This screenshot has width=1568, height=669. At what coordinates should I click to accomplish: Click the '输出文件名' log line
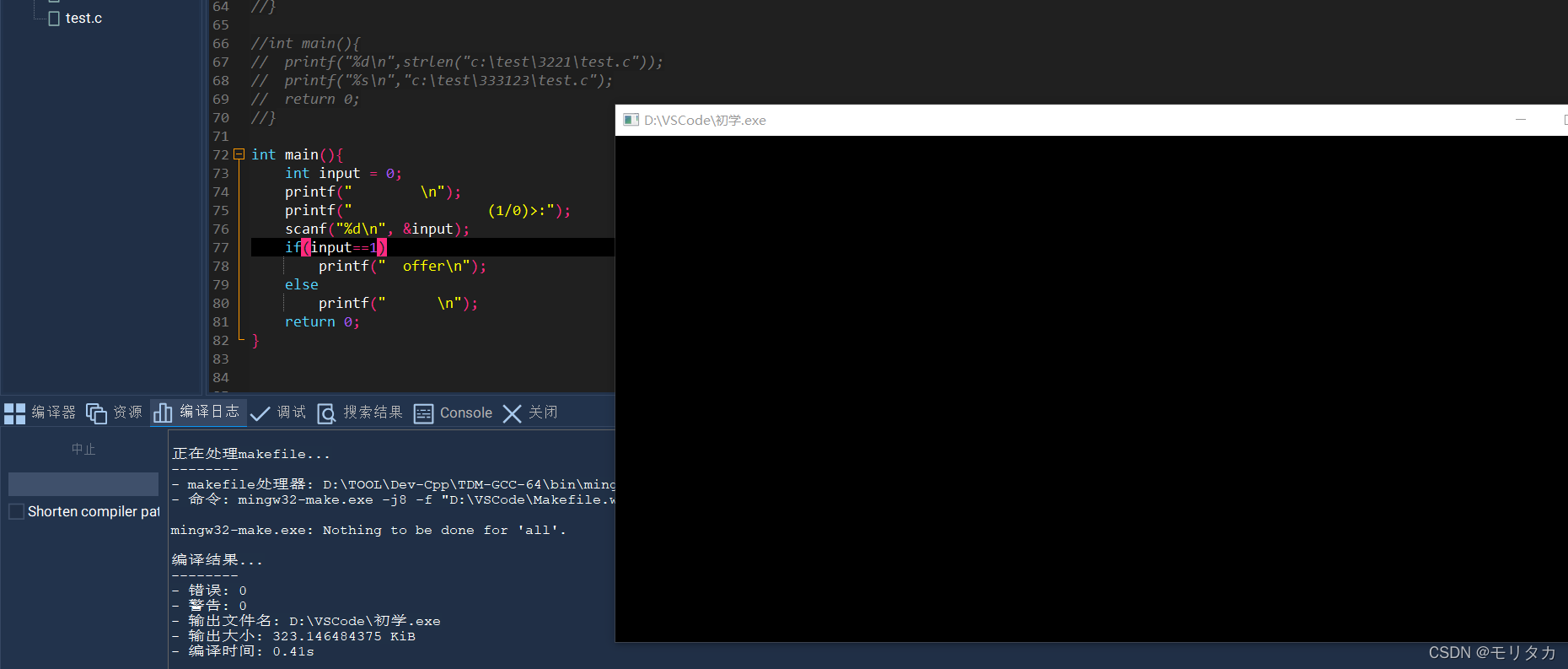click(306, 621)
